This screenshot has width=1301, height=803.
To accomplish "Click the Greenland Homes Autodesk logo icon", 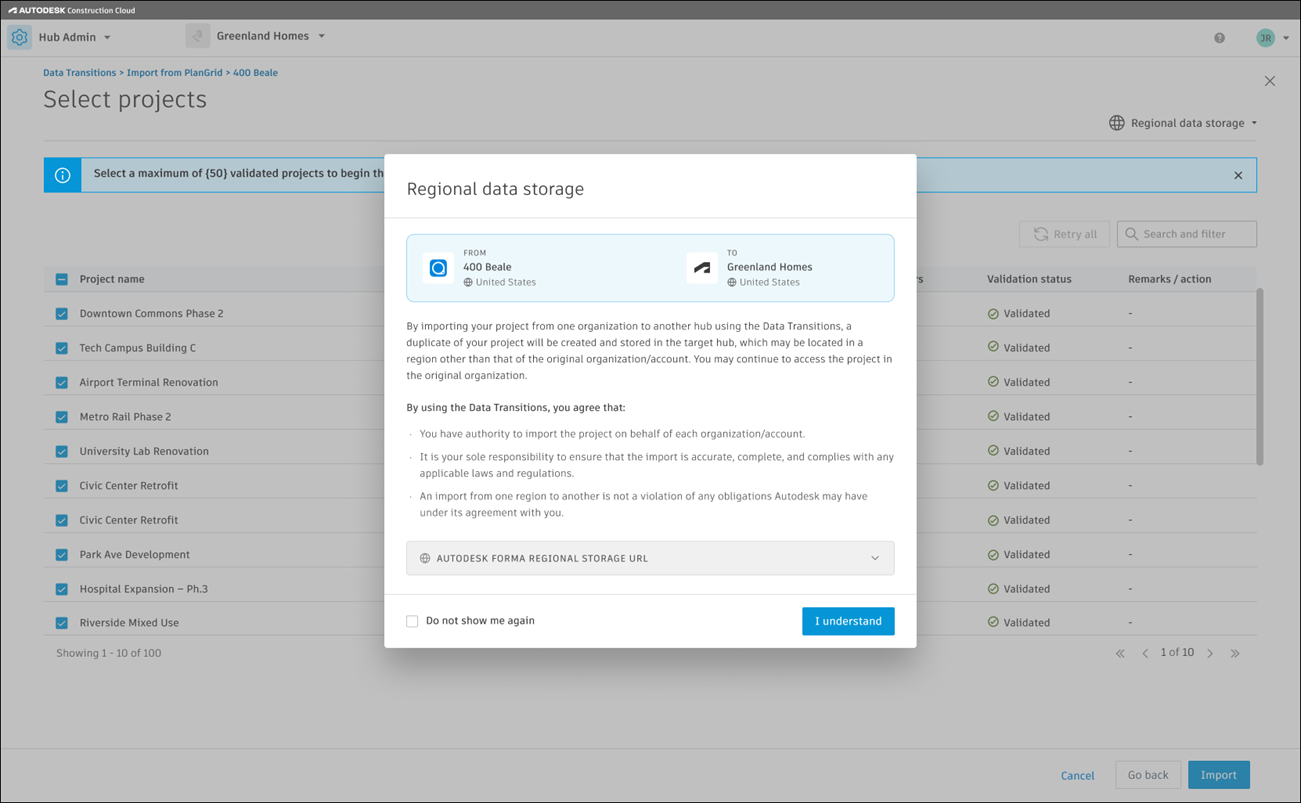I will [702, 268].
